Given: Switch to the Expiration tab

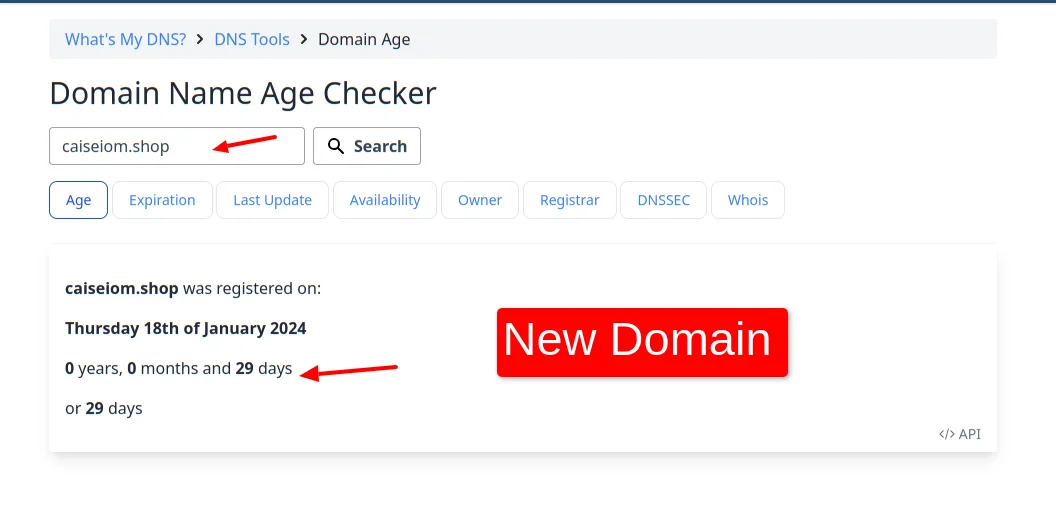Looking at the screenshot, I should (162, 200).
